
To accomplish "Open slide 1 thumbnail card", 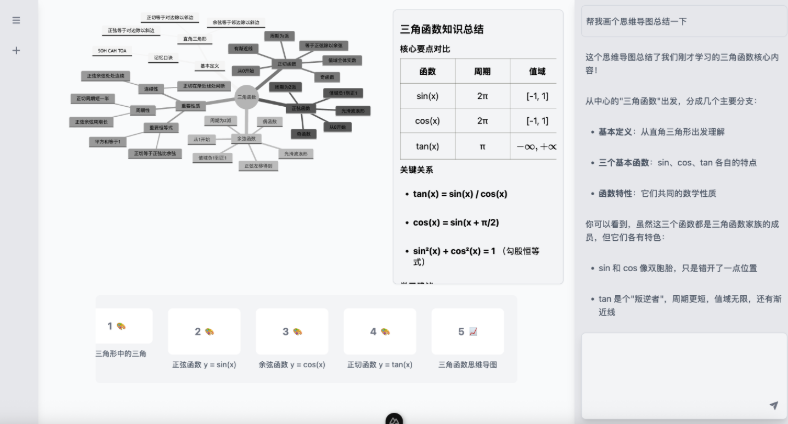I will pos(124,326).
